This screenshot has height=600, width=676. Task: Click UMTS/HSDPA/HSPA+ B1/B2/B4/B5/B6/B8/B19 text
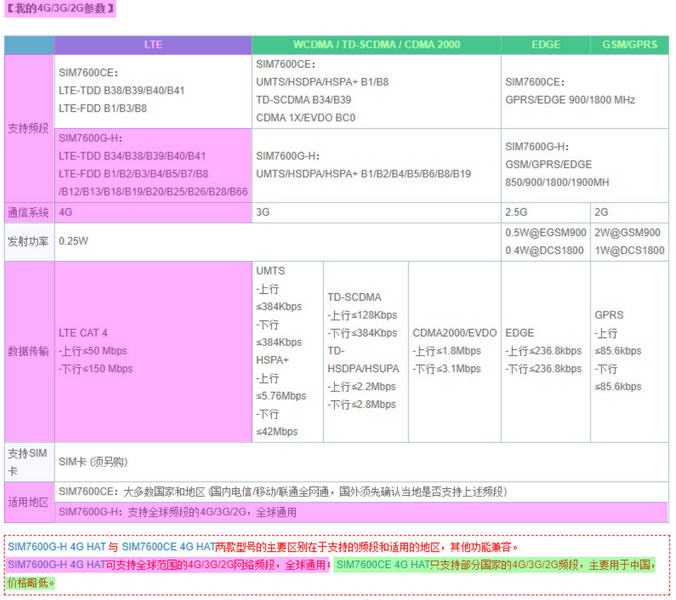[x=363, y=174]
